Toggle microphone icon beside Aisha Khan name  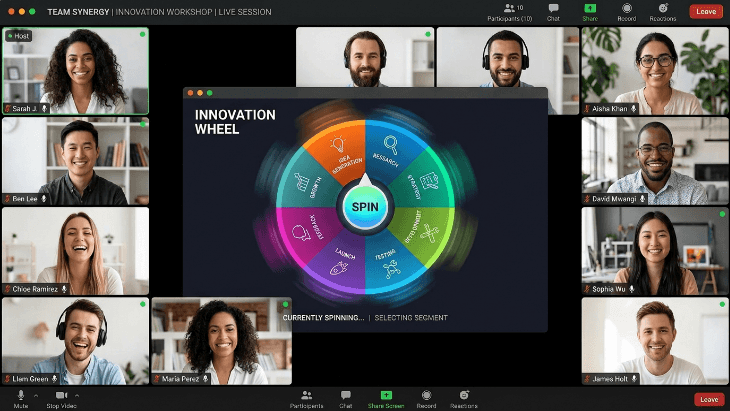(634, 108)
